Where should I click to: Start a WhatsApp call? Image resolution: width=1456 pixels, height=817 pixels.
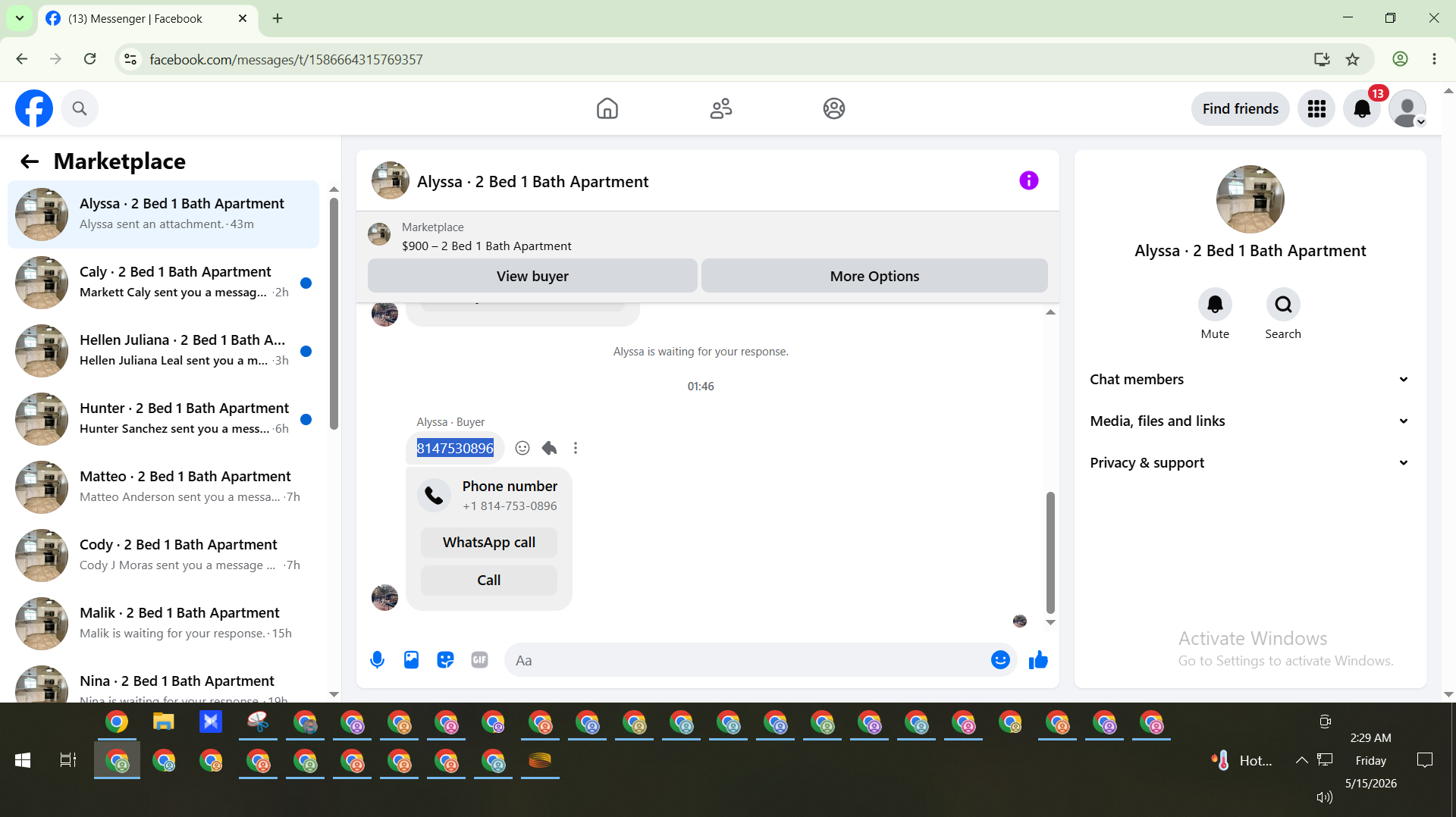pos(489,543)
